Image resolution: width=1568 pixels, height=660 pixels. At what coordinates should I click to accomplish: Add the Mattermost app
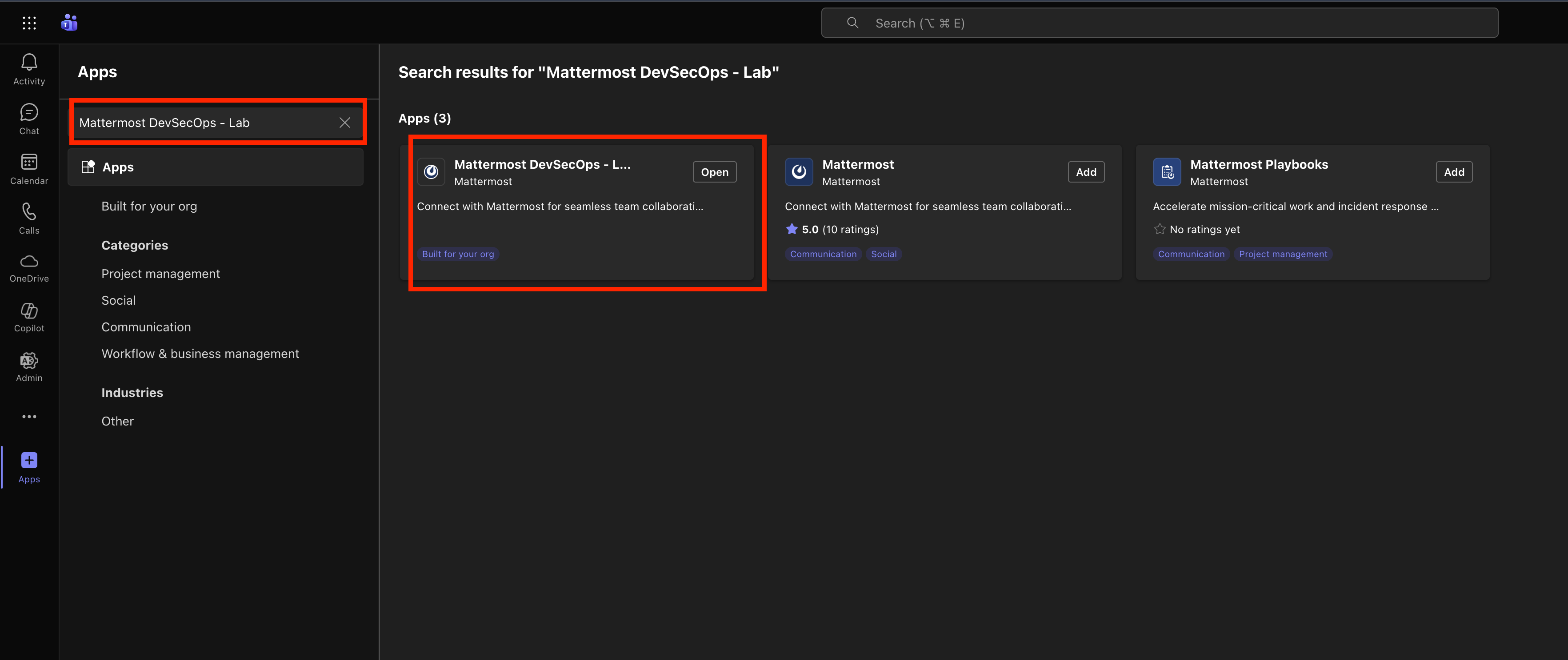pos(1086,171)
